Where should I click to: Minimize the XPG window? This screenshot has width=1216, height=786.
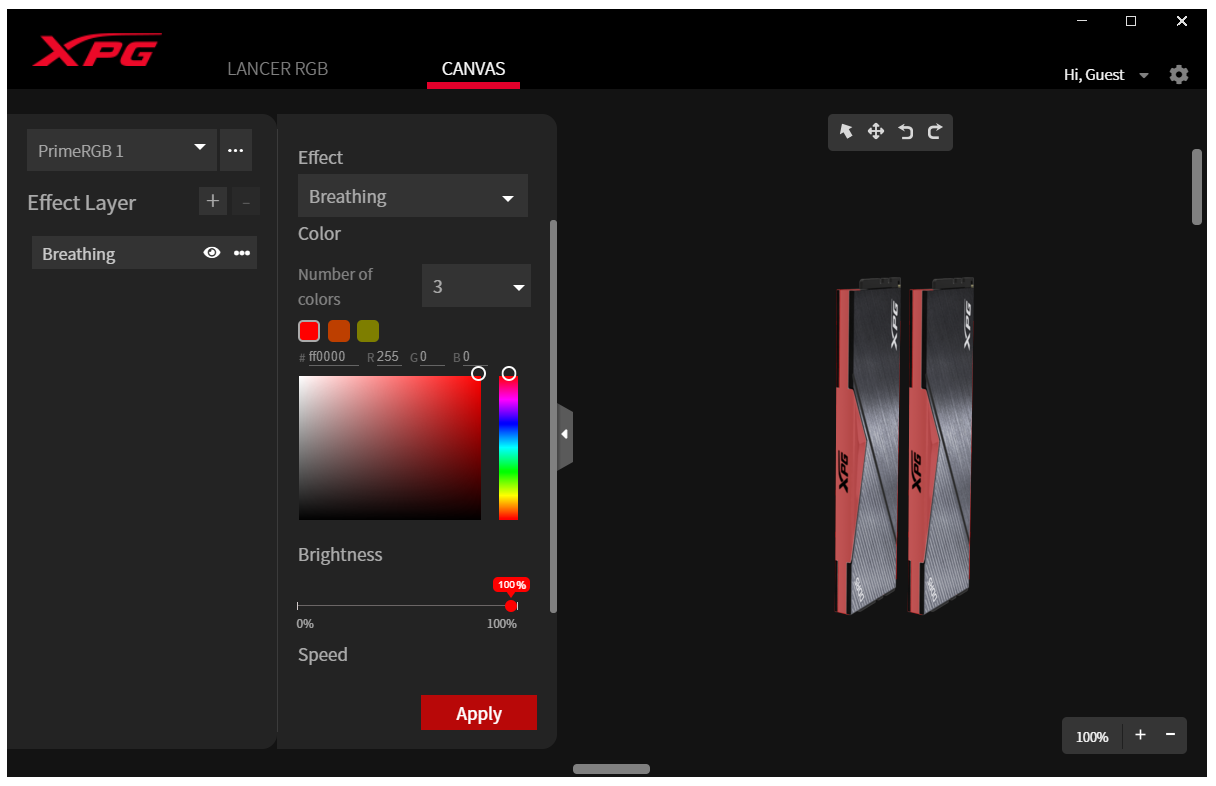1082,21
